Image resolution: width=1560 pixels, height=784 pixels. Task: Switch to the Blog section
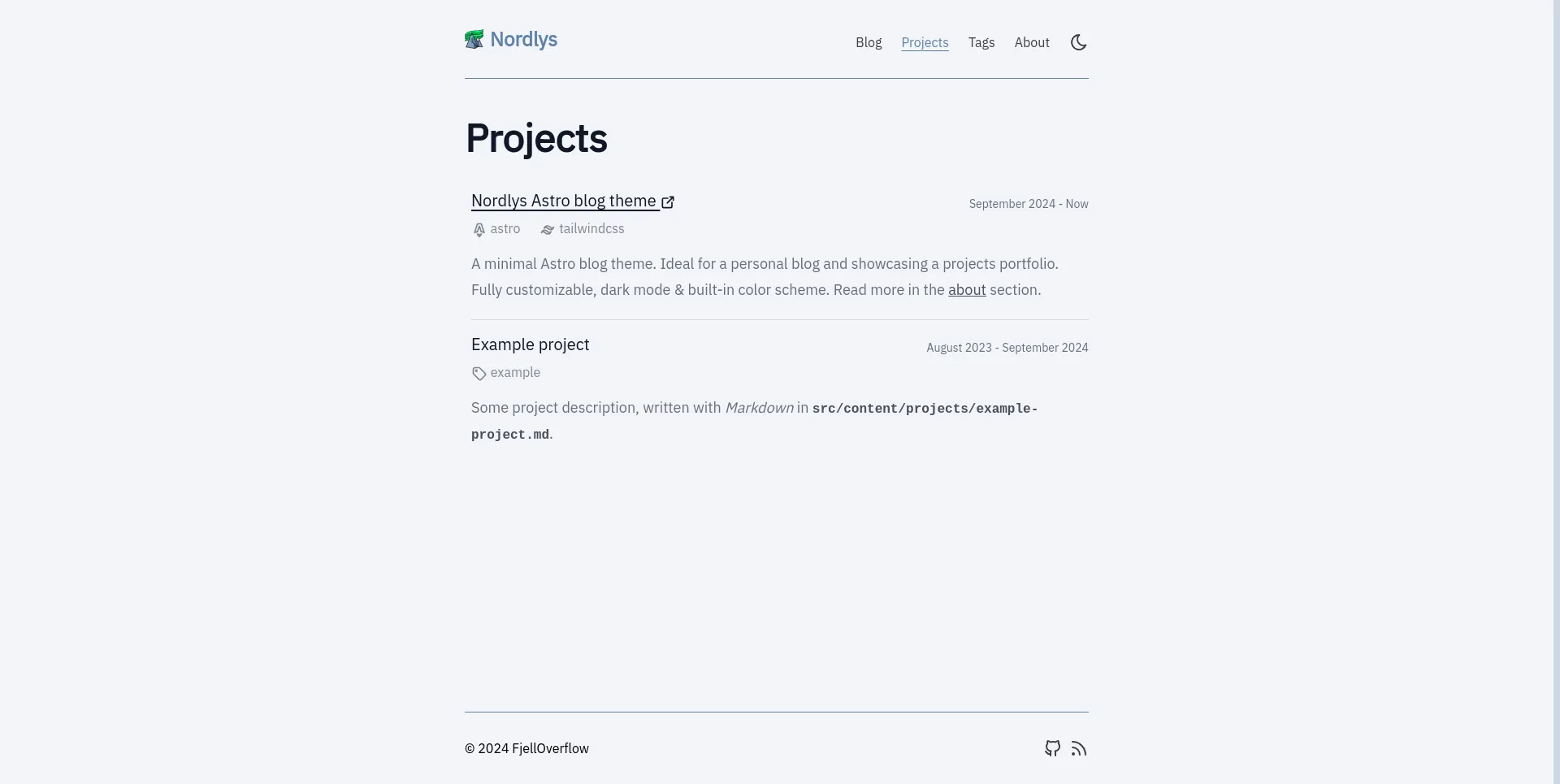(869, 42)
